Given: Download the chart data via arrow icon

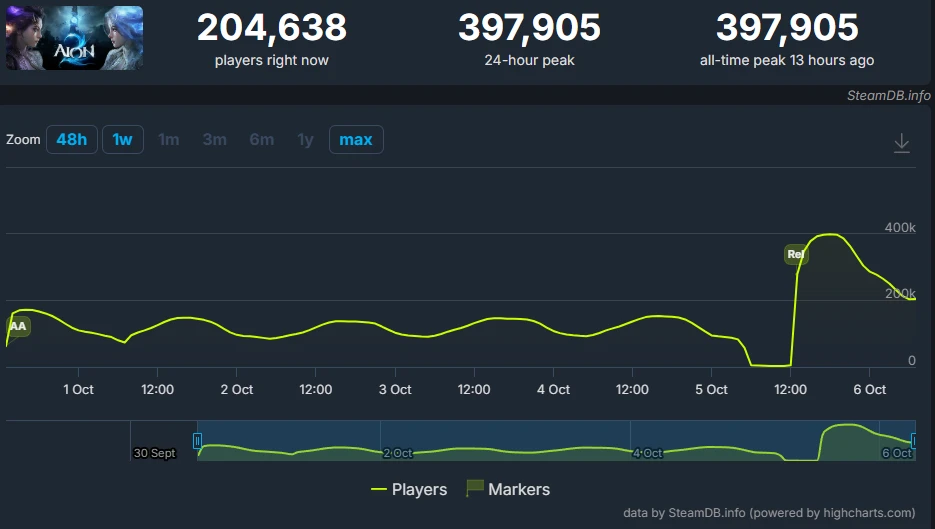Looking at the screenshot, I should click(902, 143).
